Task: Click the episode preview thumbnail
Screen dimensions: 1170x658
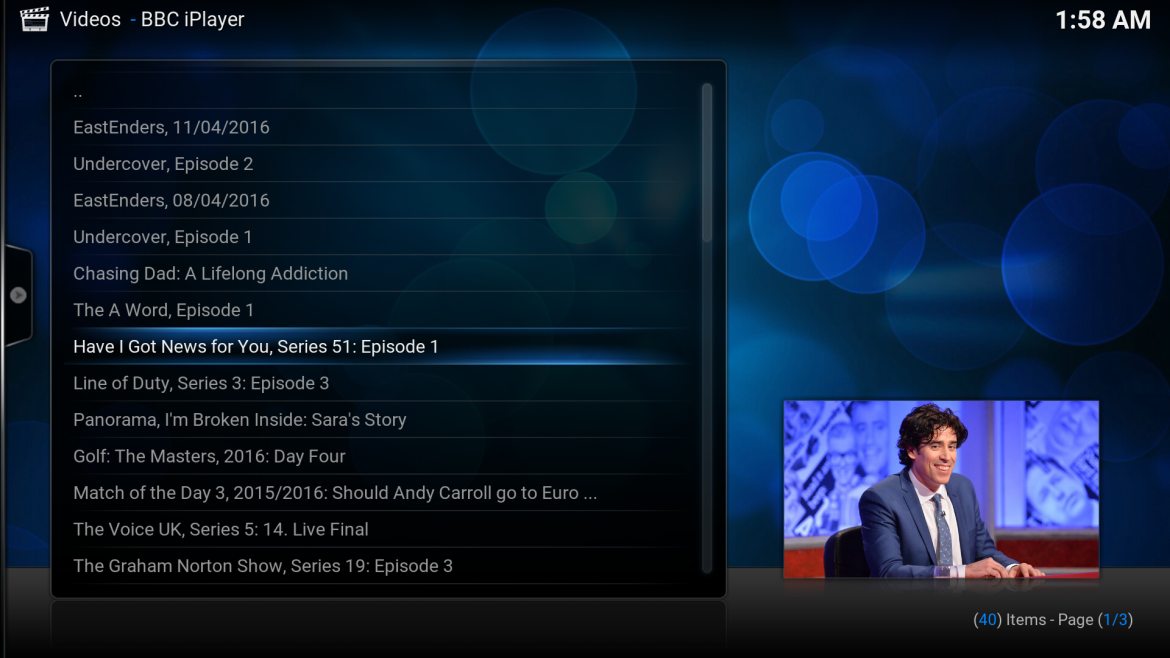Action: (941, 489)
